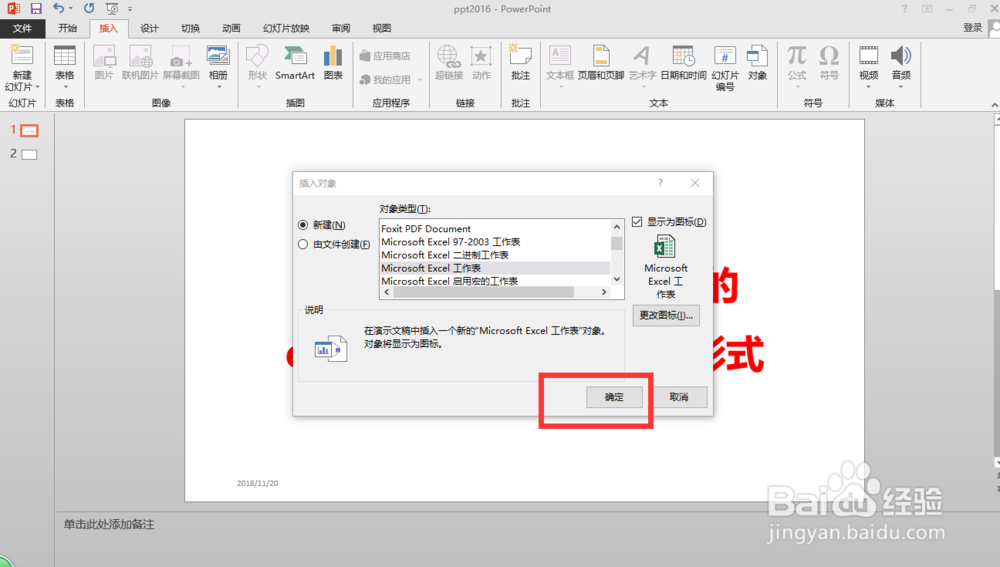This screenshot has width=1000, height=567.
Task: Click the Slide Number icon
Action: pos(724,56)
